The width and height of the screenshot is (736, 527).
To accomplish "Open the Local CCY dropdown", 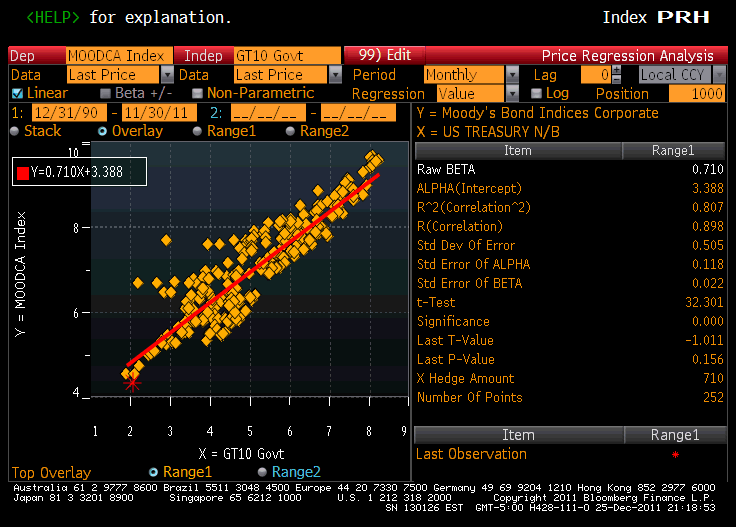I will click(719, 75).
